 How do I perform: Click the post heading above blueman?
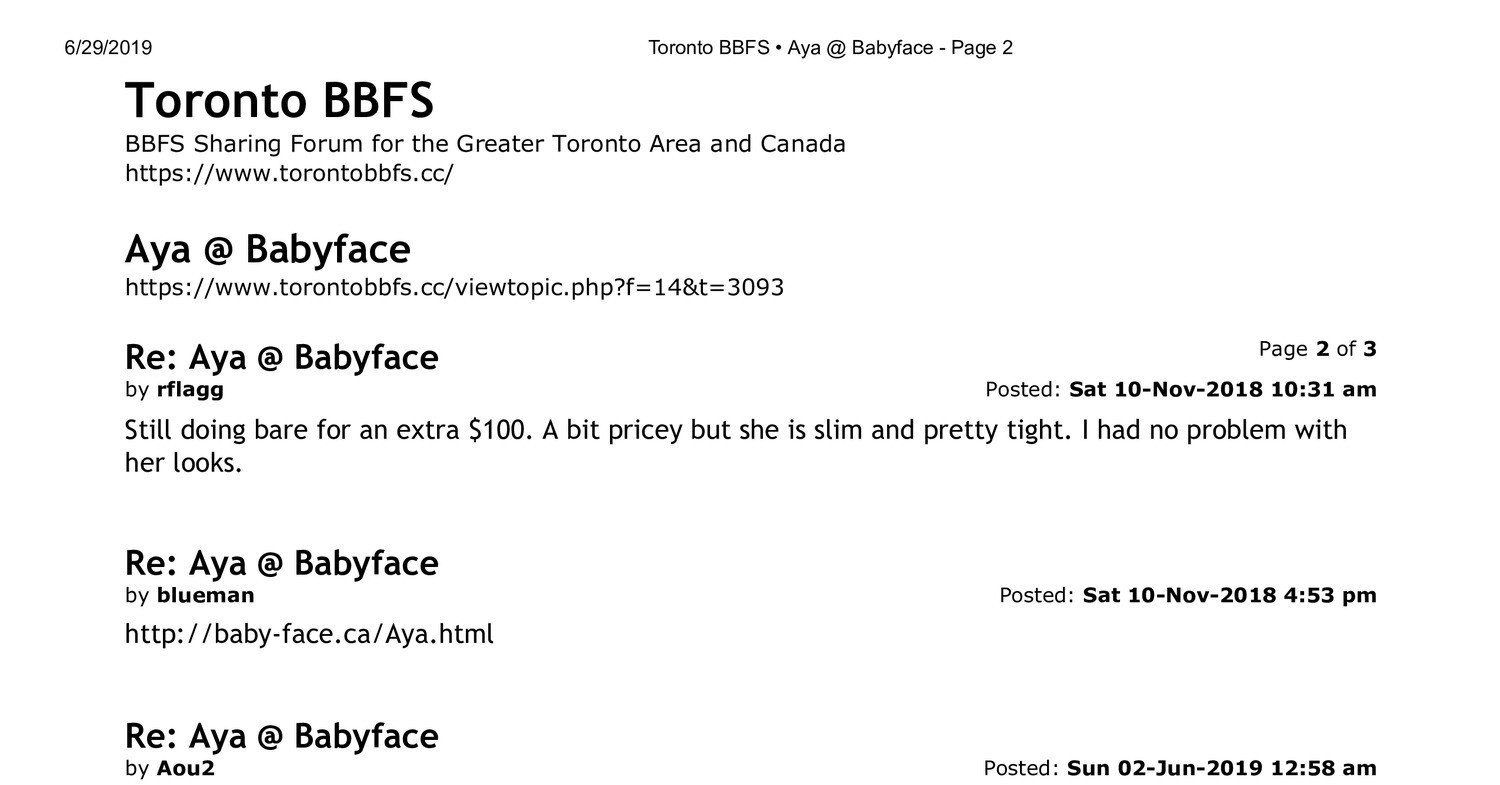(281, 563)
